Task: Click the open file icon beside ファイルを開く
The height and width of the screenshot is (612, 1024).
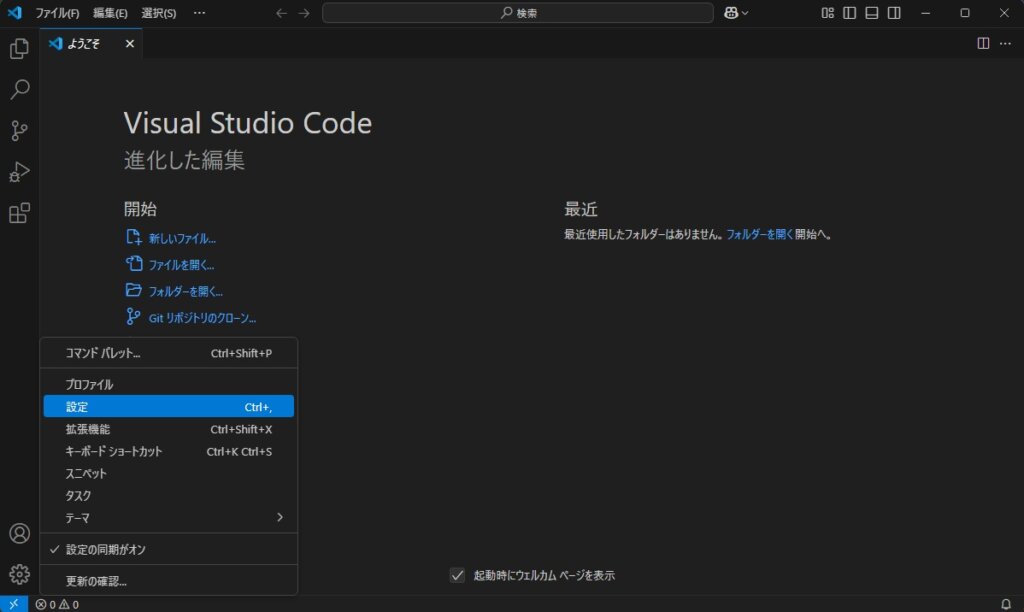Action: point(133,263)
